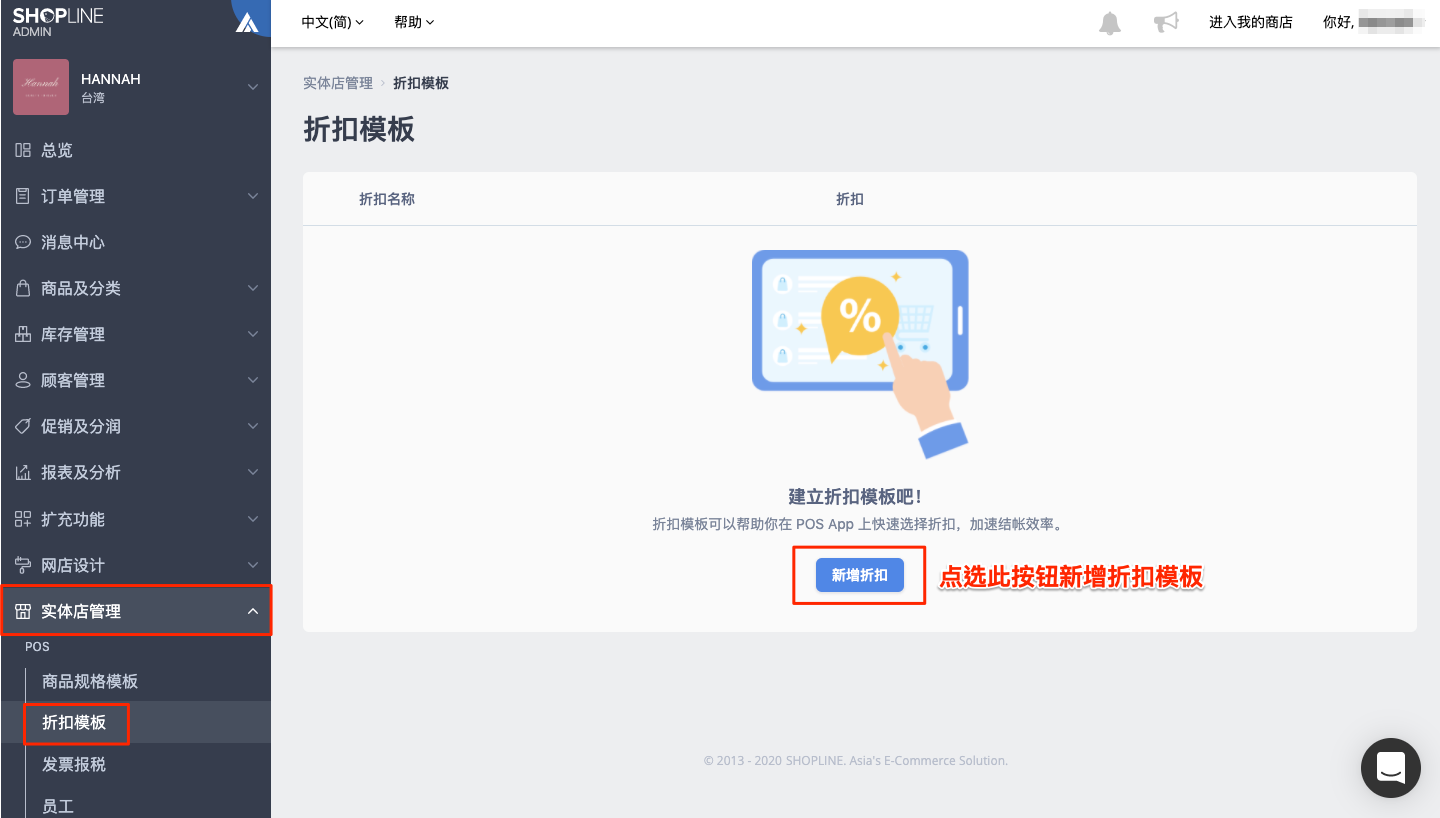The width and height of the screenshot is (1440, 818).
Task: Open 商品规格模板 in the sidebar
Action: pyautogui.click(x=90, y=681)
